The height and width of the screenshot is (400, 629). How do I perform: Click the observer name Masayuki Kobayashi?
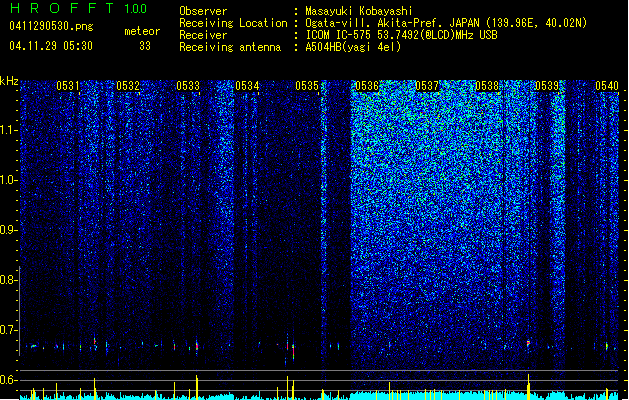pos(359,11)
